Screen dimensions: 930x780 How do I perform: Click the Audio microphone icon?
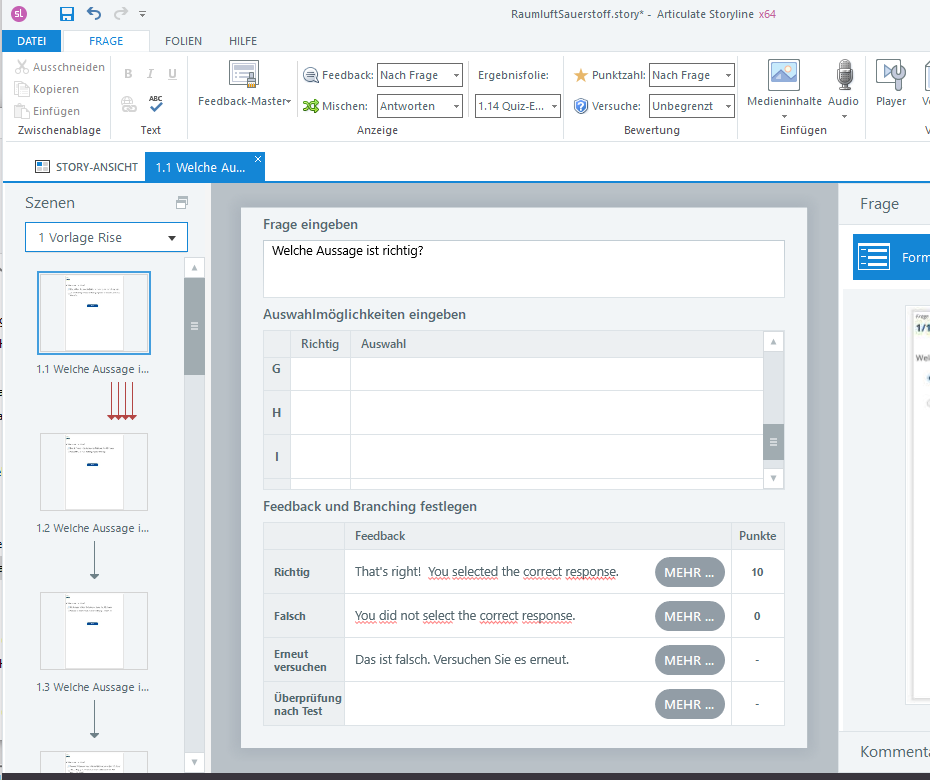(x=844, y=75)
